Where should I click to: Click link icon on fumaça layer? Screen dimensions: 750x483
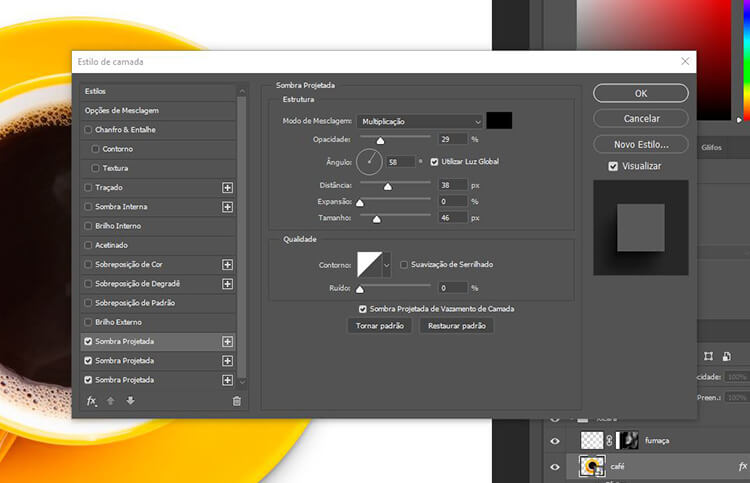[x=609, y=440]
